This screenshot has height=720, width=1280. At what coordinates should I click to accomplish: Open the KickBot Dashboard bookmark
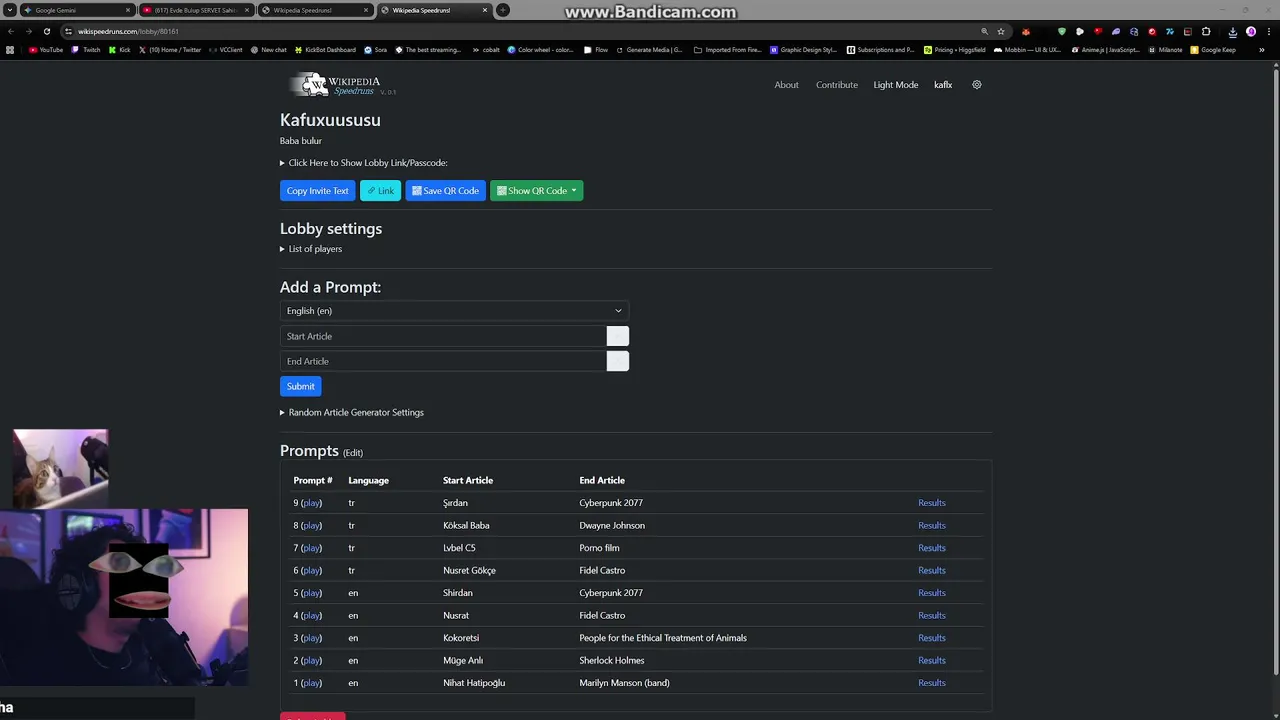pyautogui.click(x=325, y=50)
